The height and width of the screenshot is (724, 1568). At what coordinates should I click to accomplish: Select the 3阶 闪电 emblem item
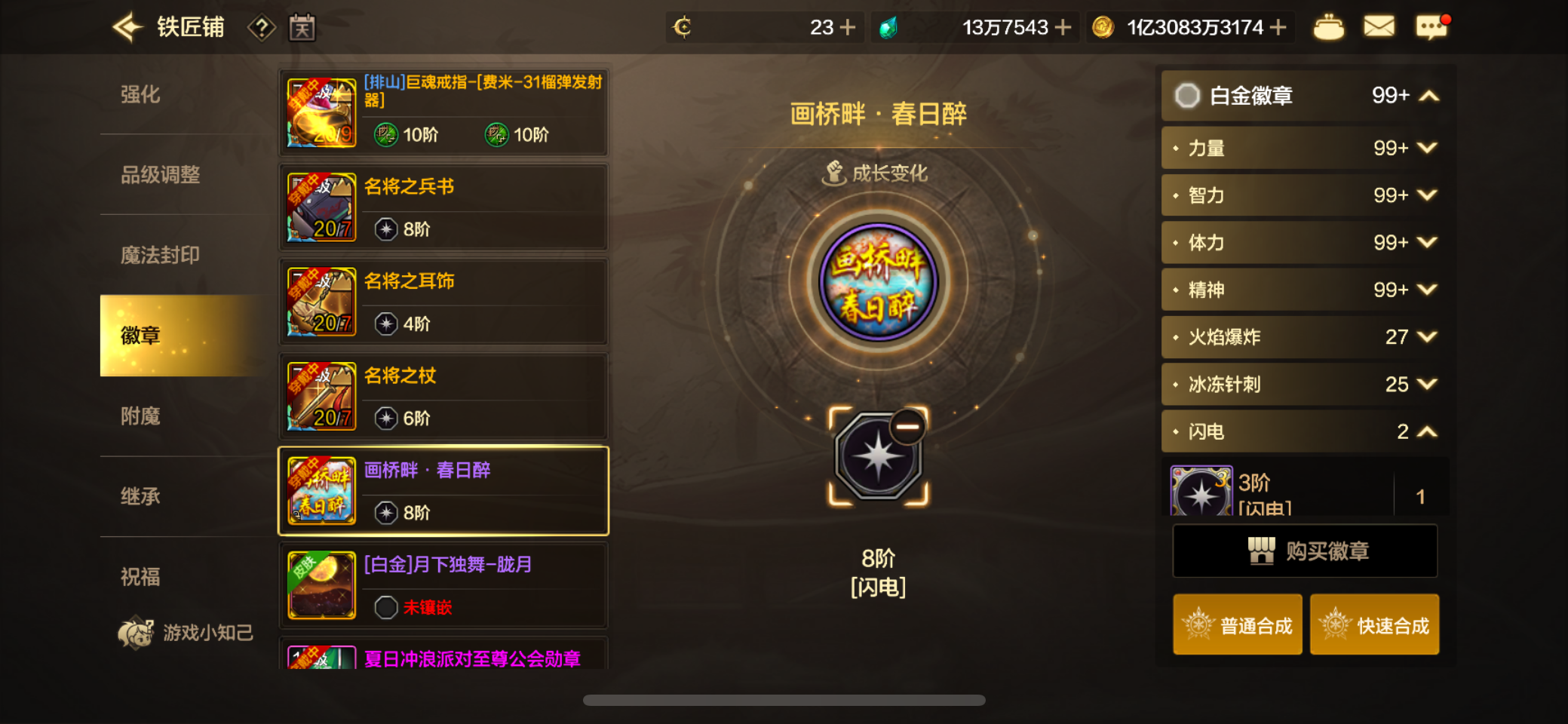1305,490
